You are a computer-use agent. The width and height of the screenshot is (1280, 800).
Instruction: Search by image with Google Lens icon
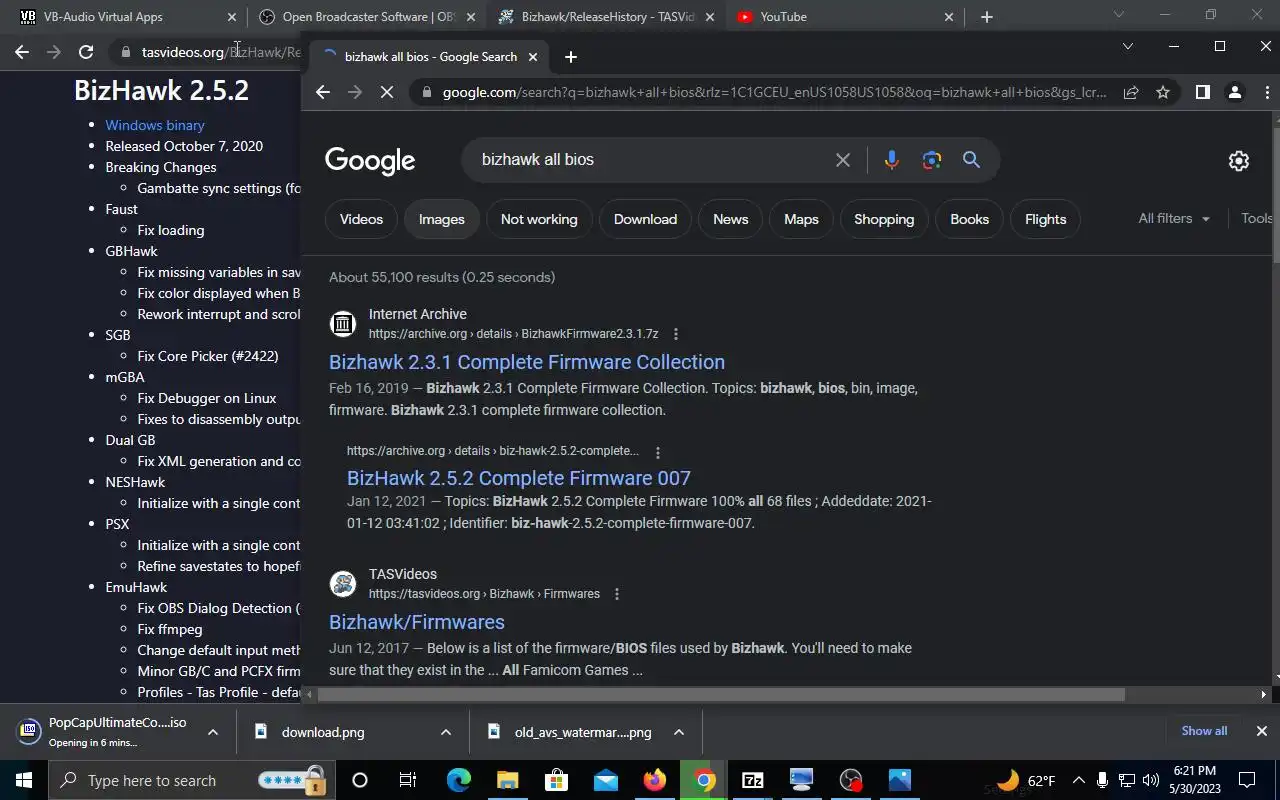coord(932,160)
